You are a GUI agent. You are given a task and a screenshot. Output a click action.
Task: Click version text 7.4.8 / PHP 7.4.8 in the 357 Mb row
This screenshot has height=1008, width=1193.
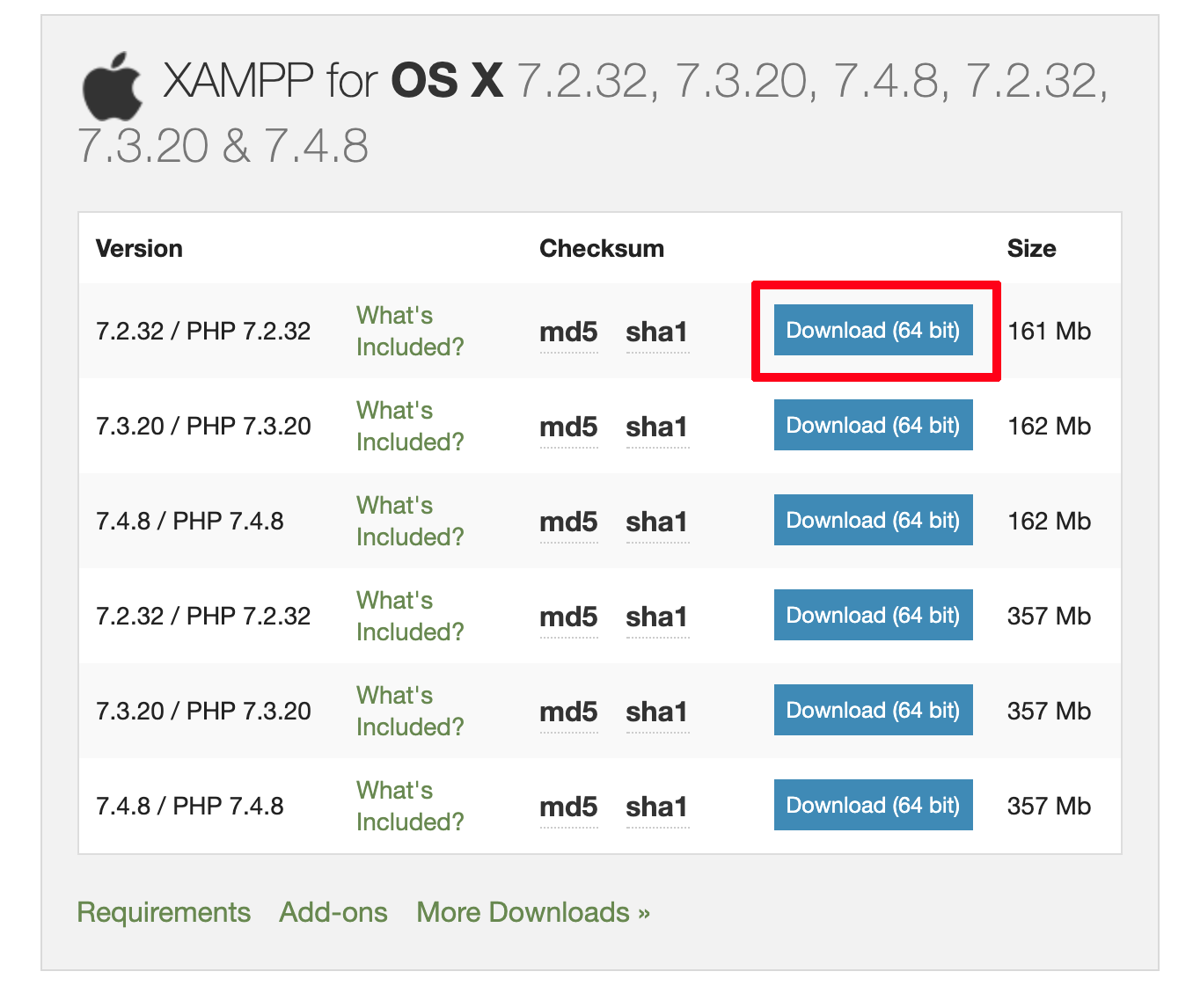point(190,806)
